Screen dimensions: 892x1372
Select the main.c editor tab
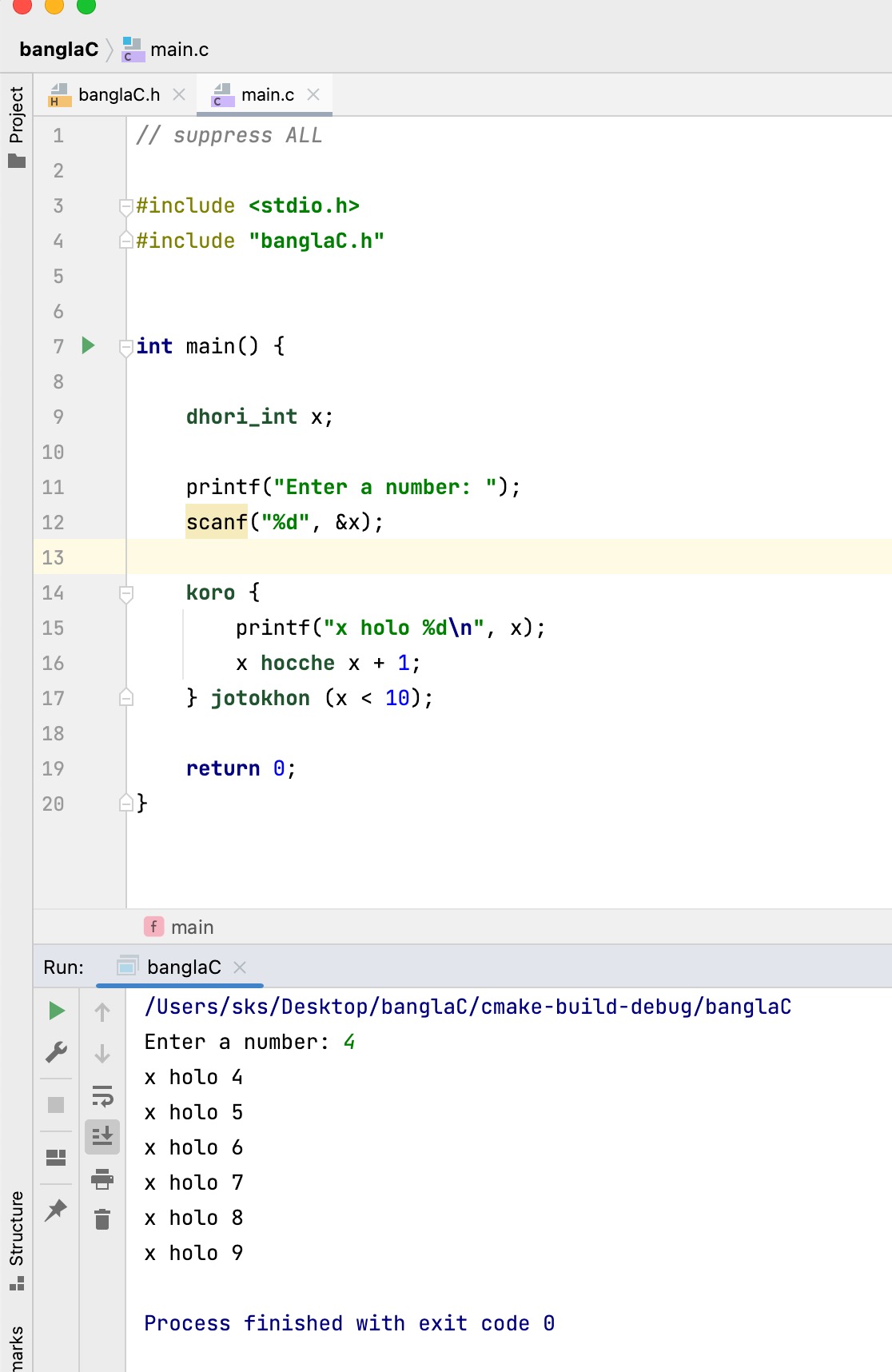click(266, 94)
